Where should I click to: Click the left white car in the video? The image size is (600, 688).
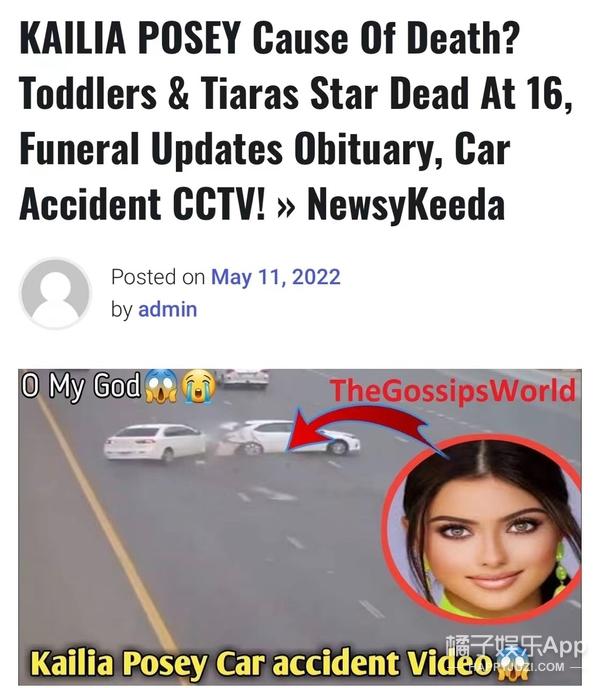click(x=154, y=443)
